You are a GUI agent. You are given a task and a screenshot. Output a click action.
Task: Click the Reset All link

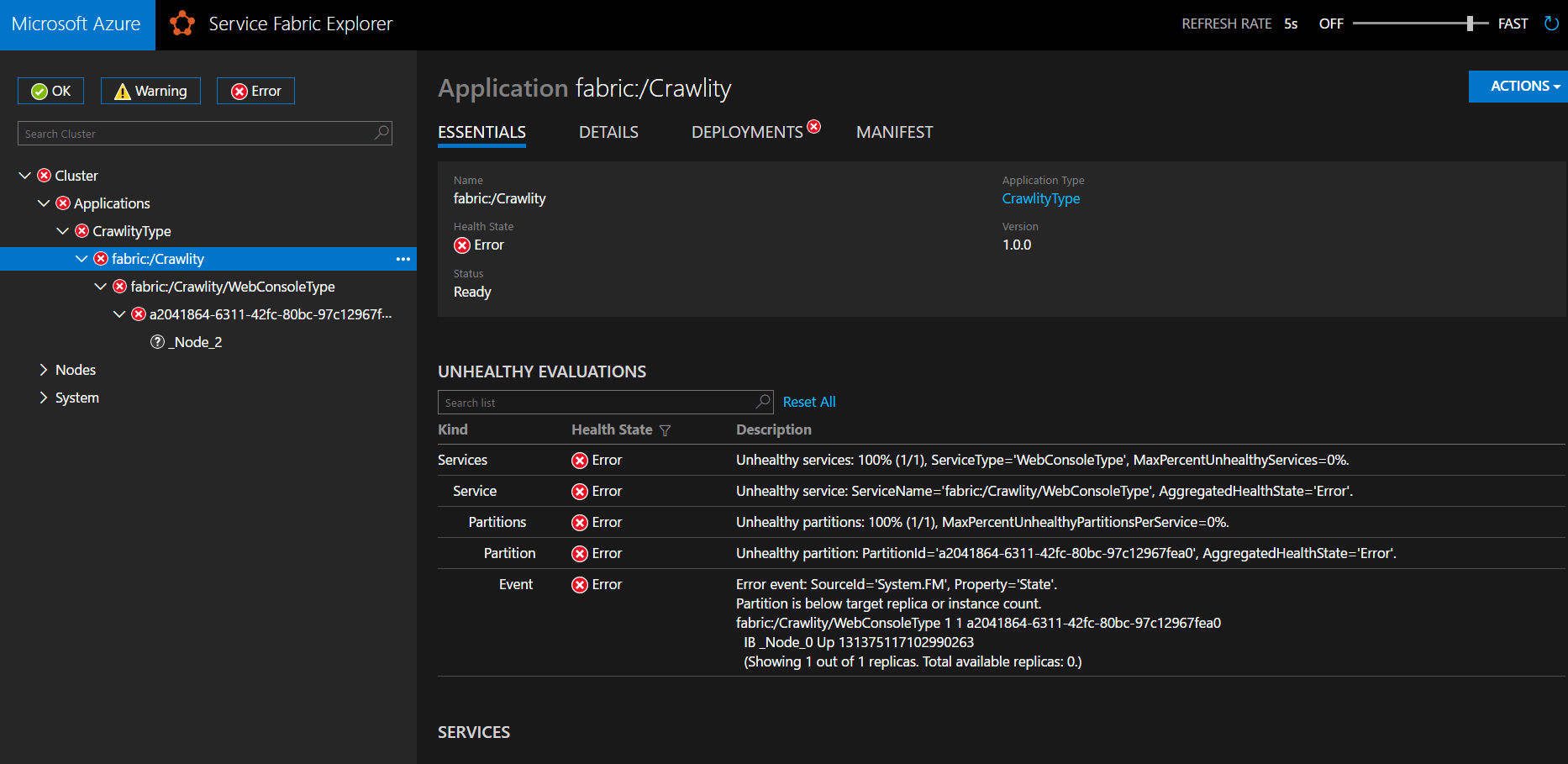808,401
